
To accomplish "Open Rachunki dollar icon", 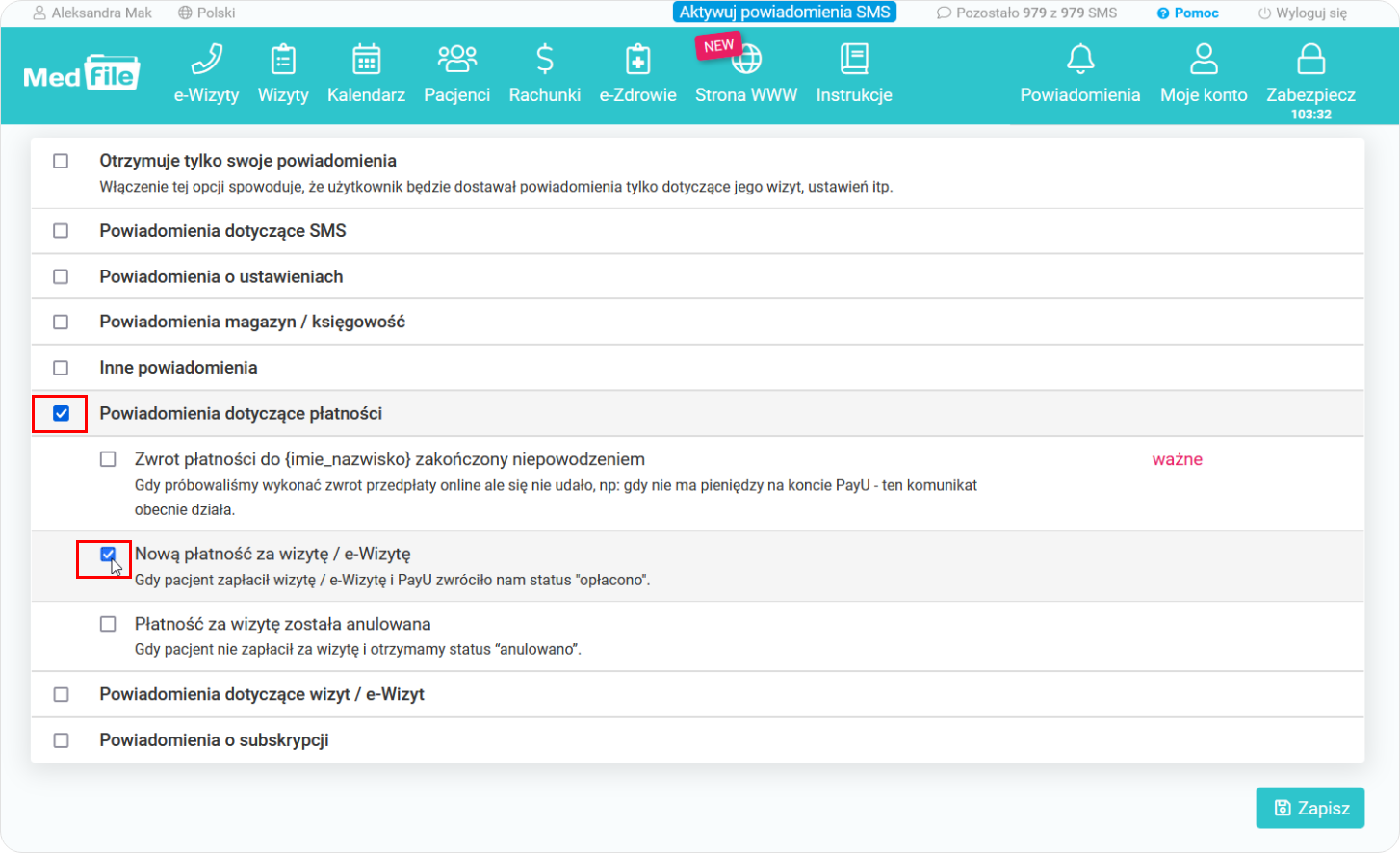I will pos(545,59).
